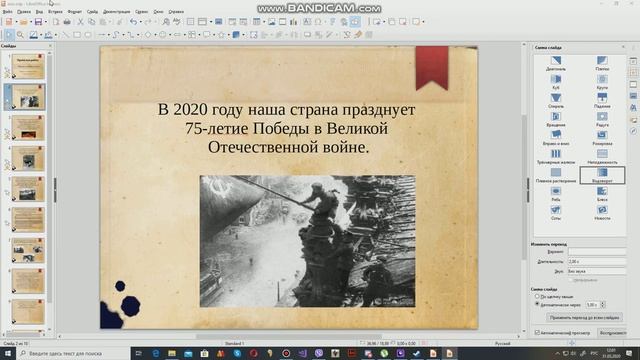Image resolution: width=640 pixels, height=360 pixels.
Task: Open the Edge browser taskbar icon
Action: click(x=156, y=353)
